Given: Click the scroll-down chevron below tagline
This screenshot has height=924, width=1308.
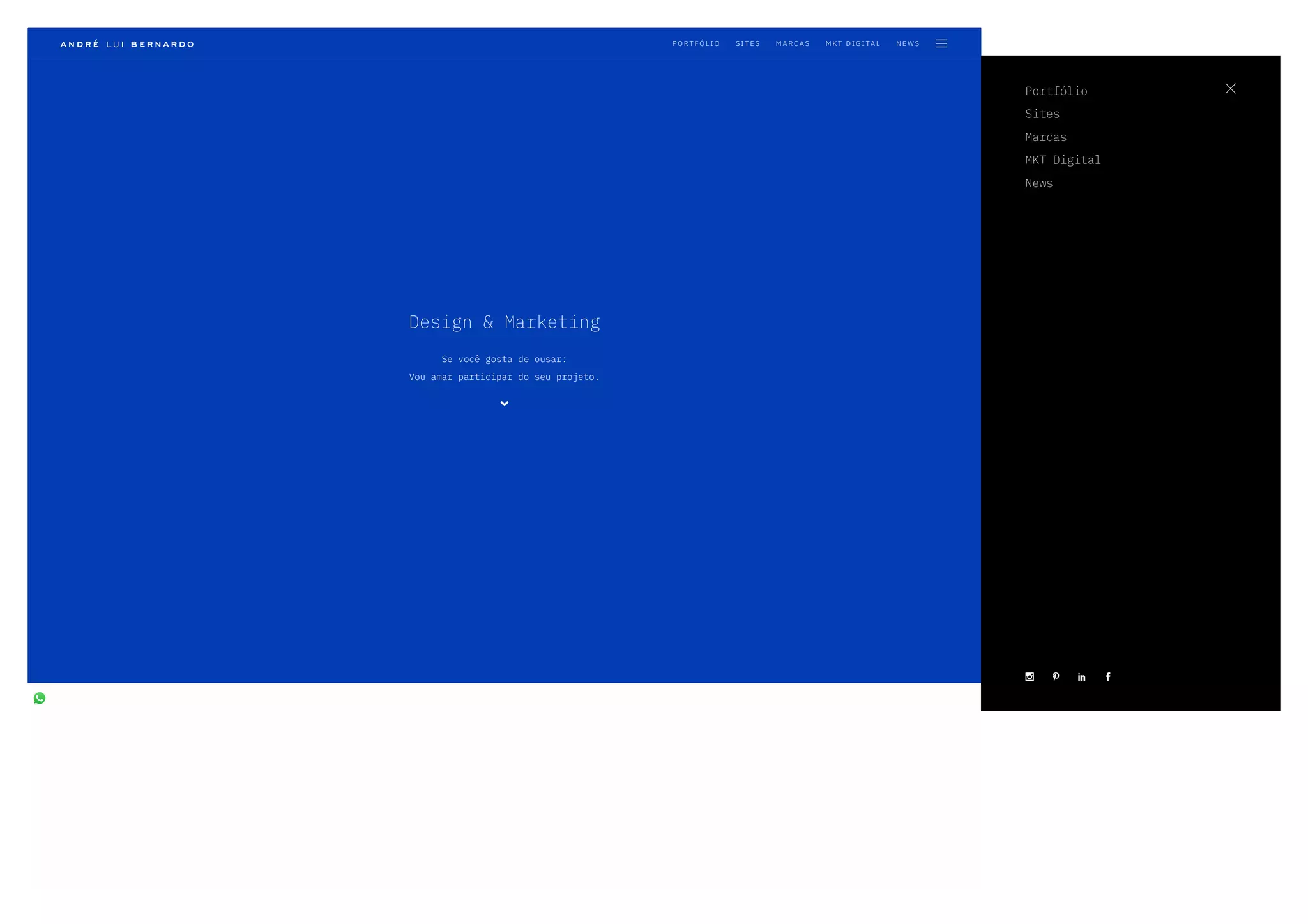Looking at the screenshot, I should [x=504, y=404].
